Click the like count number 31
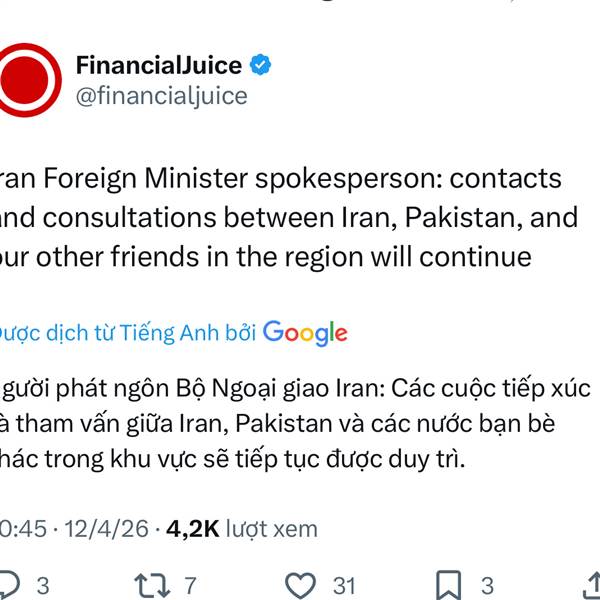This screenshot has width=600, height=600. click(344, 585)
